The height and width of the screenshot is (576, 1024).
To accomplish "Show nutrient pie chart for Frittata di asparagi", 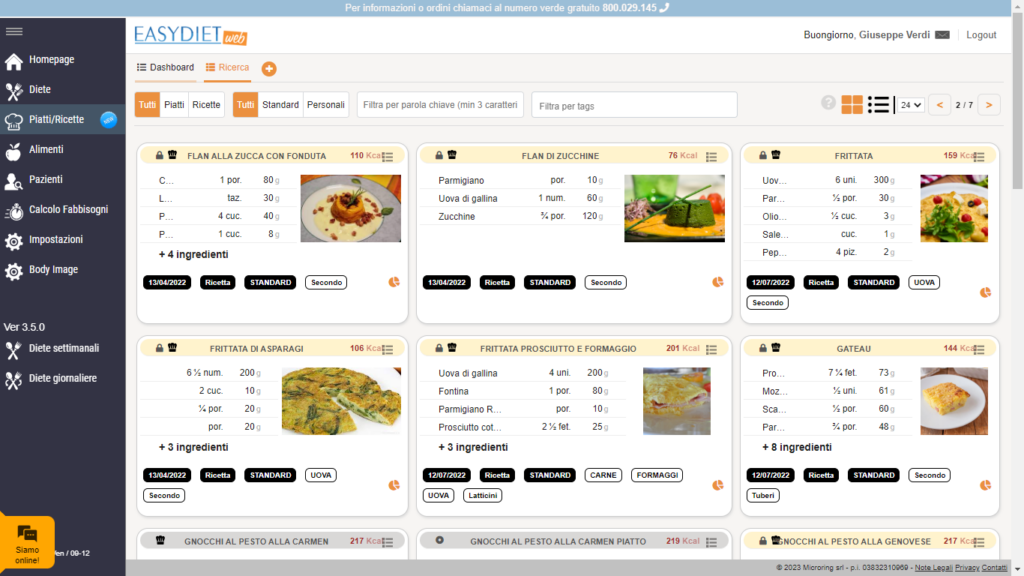I will pyautogui.click(x=394, y=485).
